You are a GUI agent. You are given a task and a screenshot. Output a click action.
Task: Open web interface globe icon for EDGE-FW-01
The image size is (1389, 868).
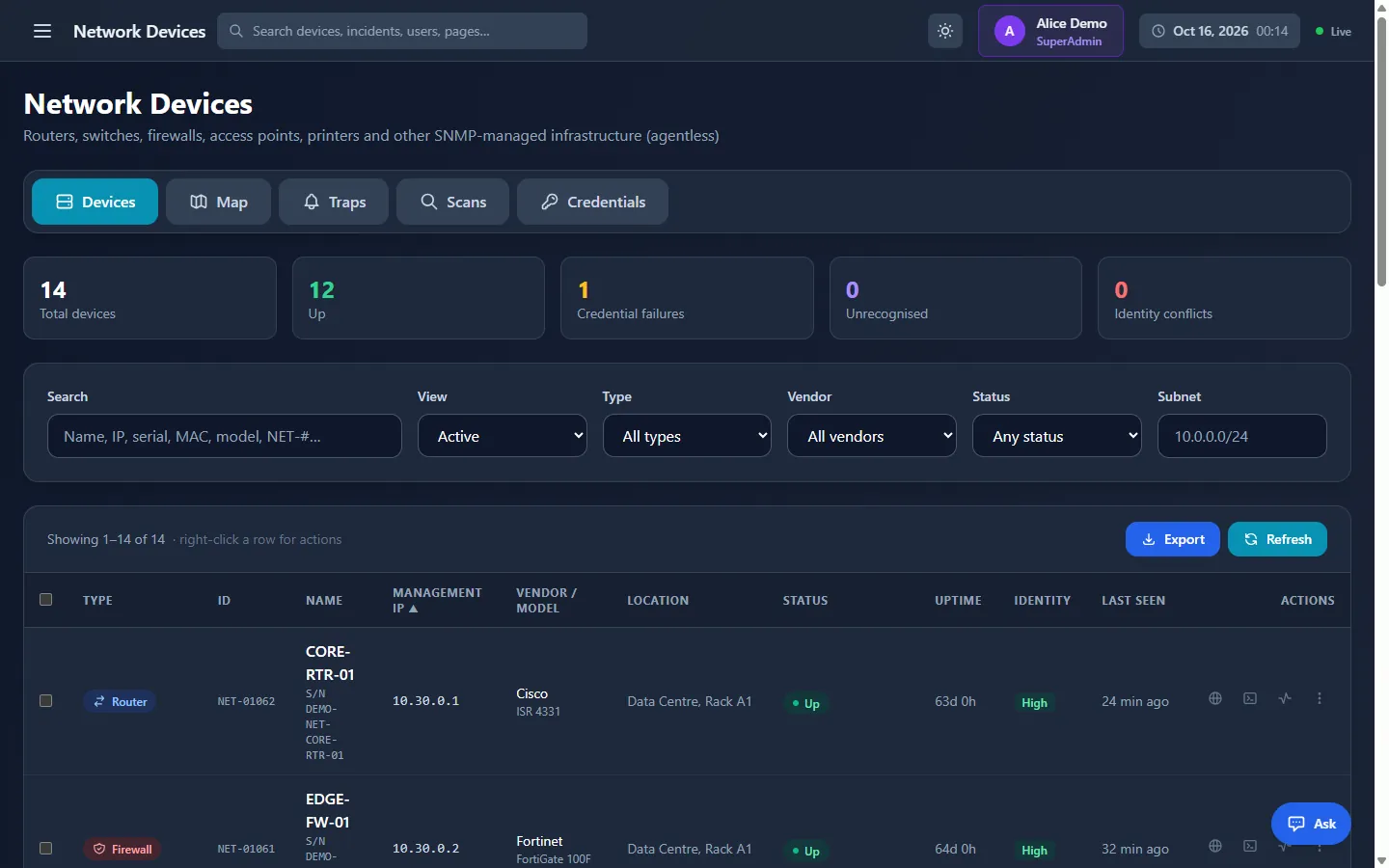tap(1215, 846)
